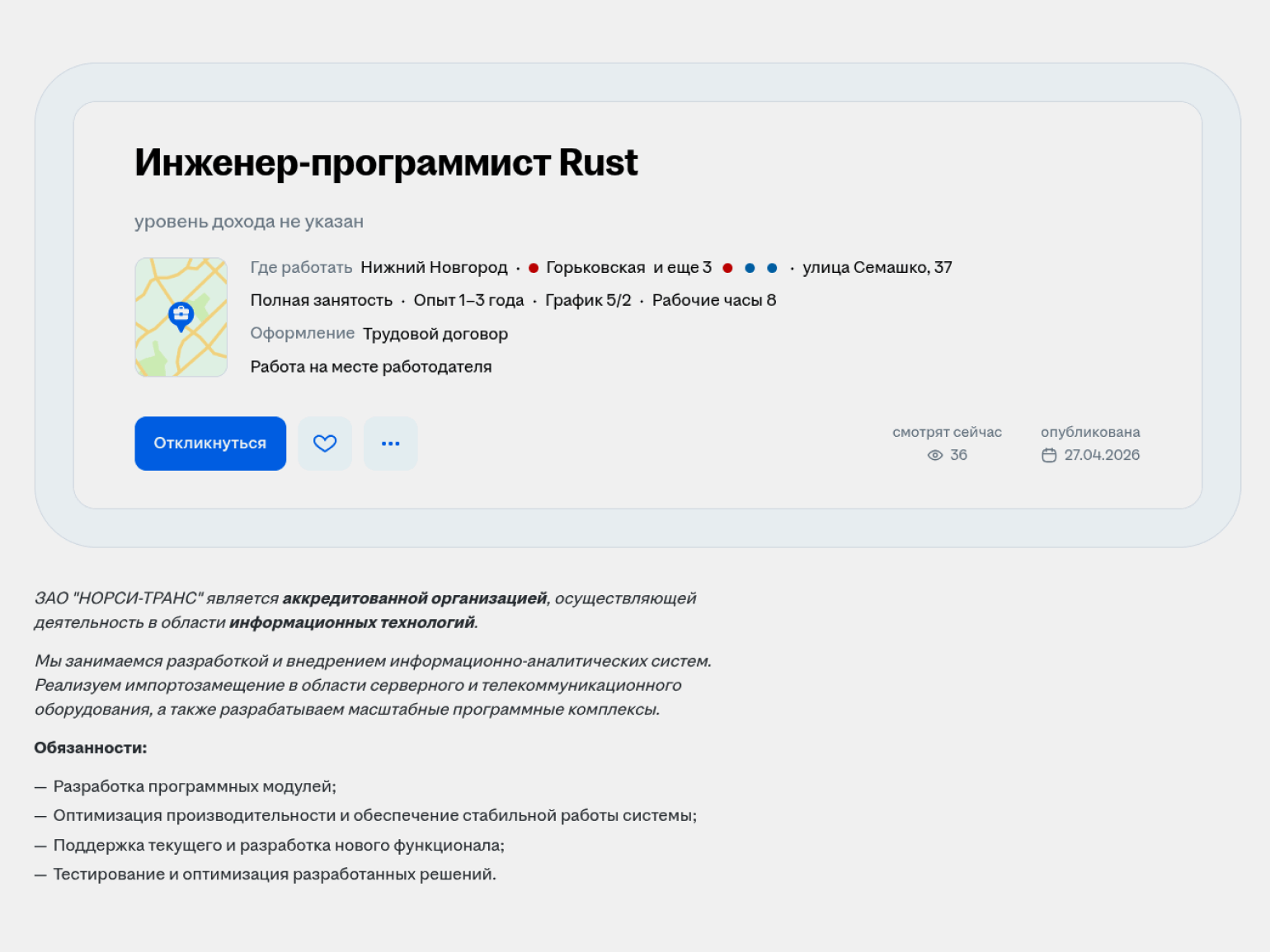Screen dimensions: 1270x952
Task: Click the Обязанности heading in description
Action: pos(91,748)
